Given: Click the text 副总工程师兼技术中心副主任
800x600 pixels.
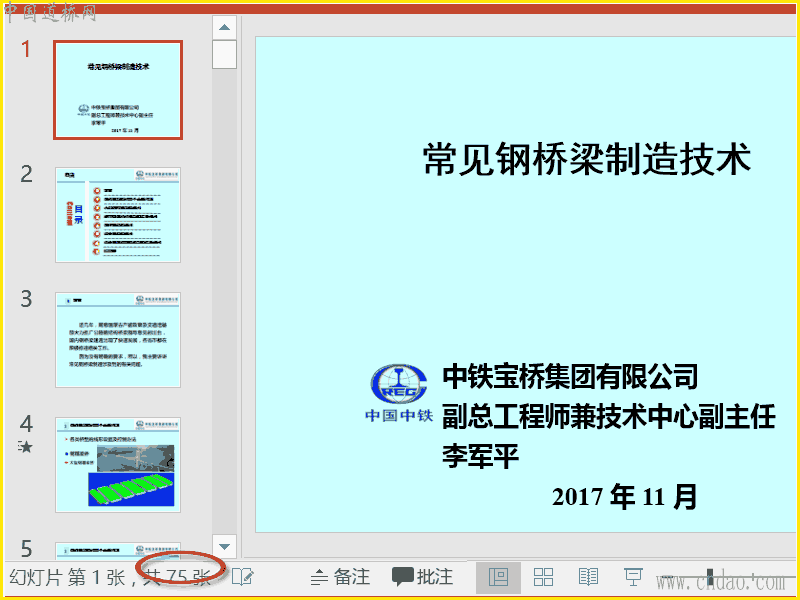Looking at the screenshot, I should 609,416.
